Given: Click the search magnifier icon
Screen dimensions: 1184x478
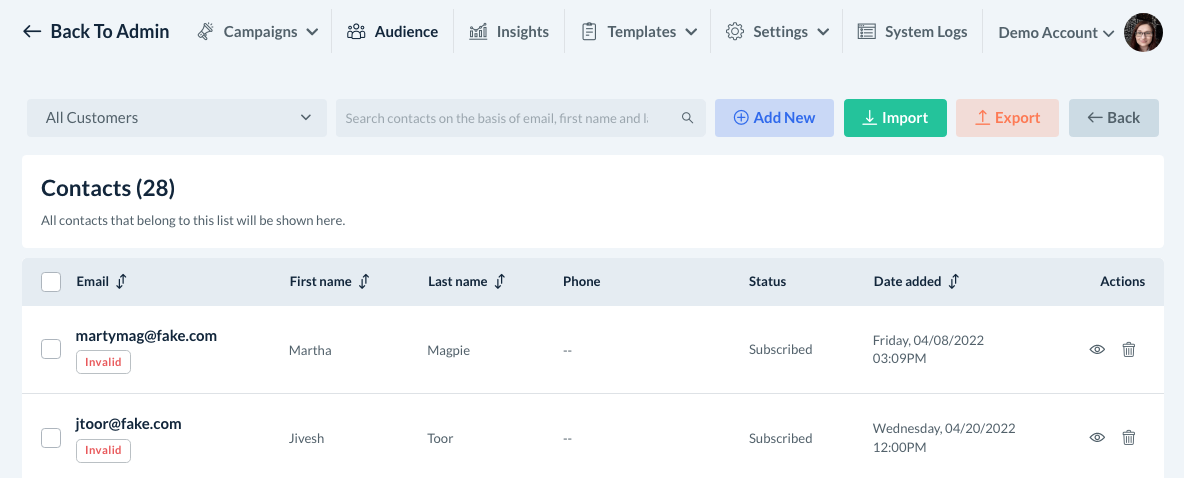Looking at the screenshot, I should 687,118.
